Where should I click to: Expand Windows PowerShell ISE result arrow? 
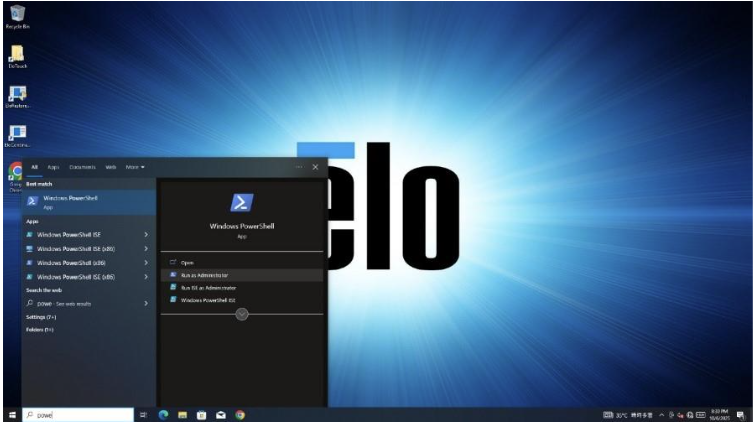[x=146, y=235]
